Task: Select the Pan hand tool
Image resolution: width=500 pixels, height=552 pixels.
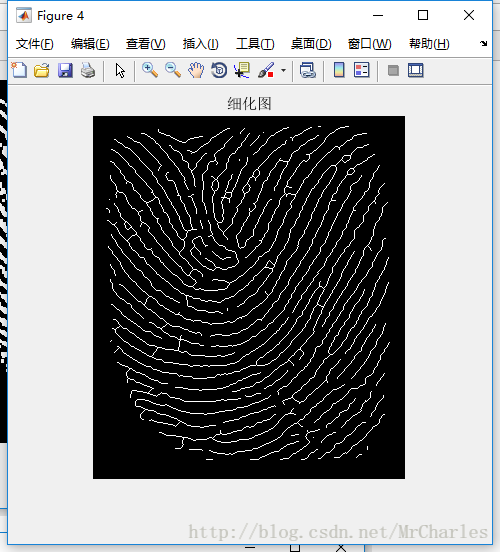Action: [196, 70]
